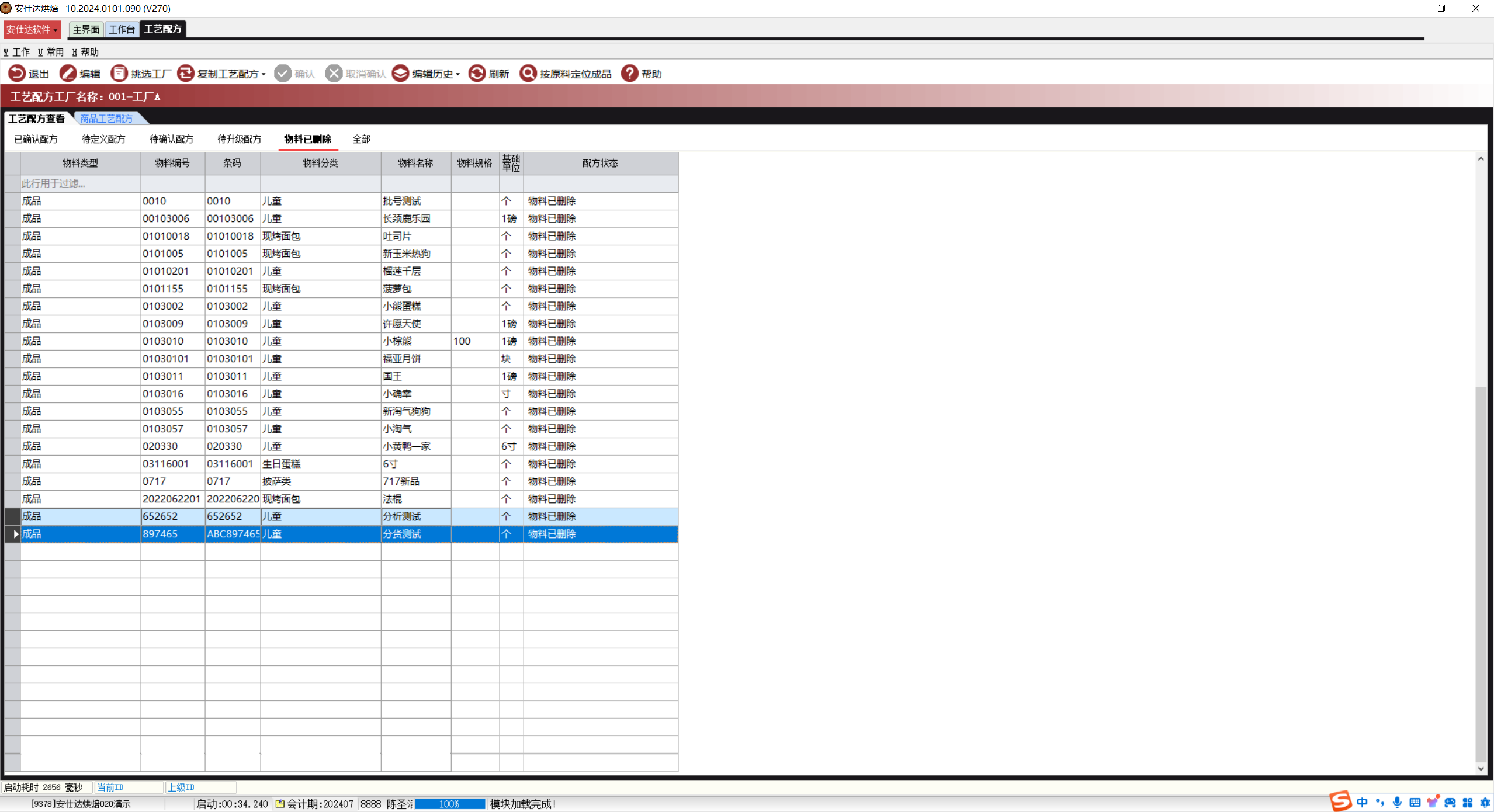Screen dimensions: 1494x812
Task: Select row with 物料名称 分析测试
Action: (x=402, y=516)
